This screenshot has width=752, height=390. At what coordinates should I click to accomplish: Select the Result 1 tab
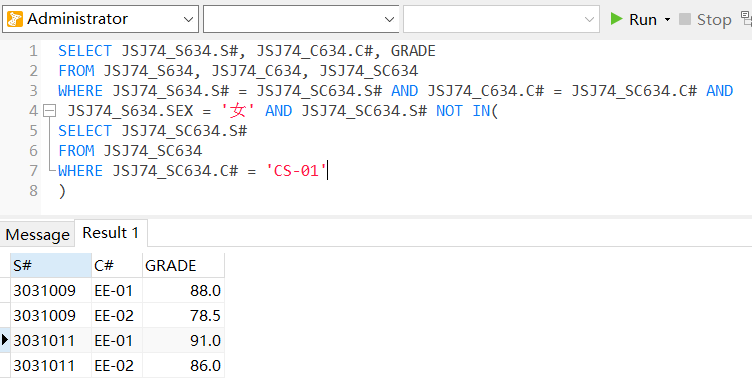tap(111, 233)
